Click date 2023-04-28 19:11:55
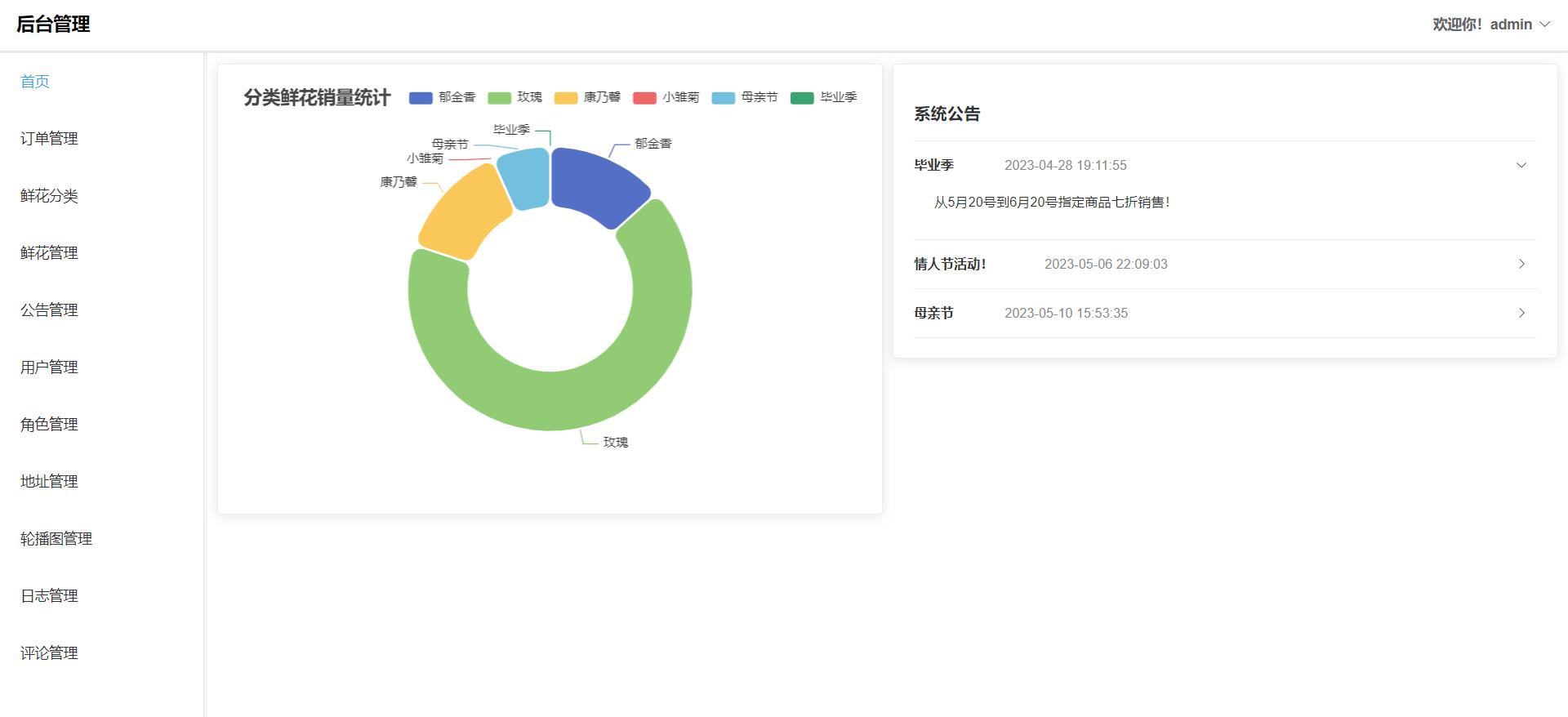1568x717 pixels. (x=1066, y=165)
